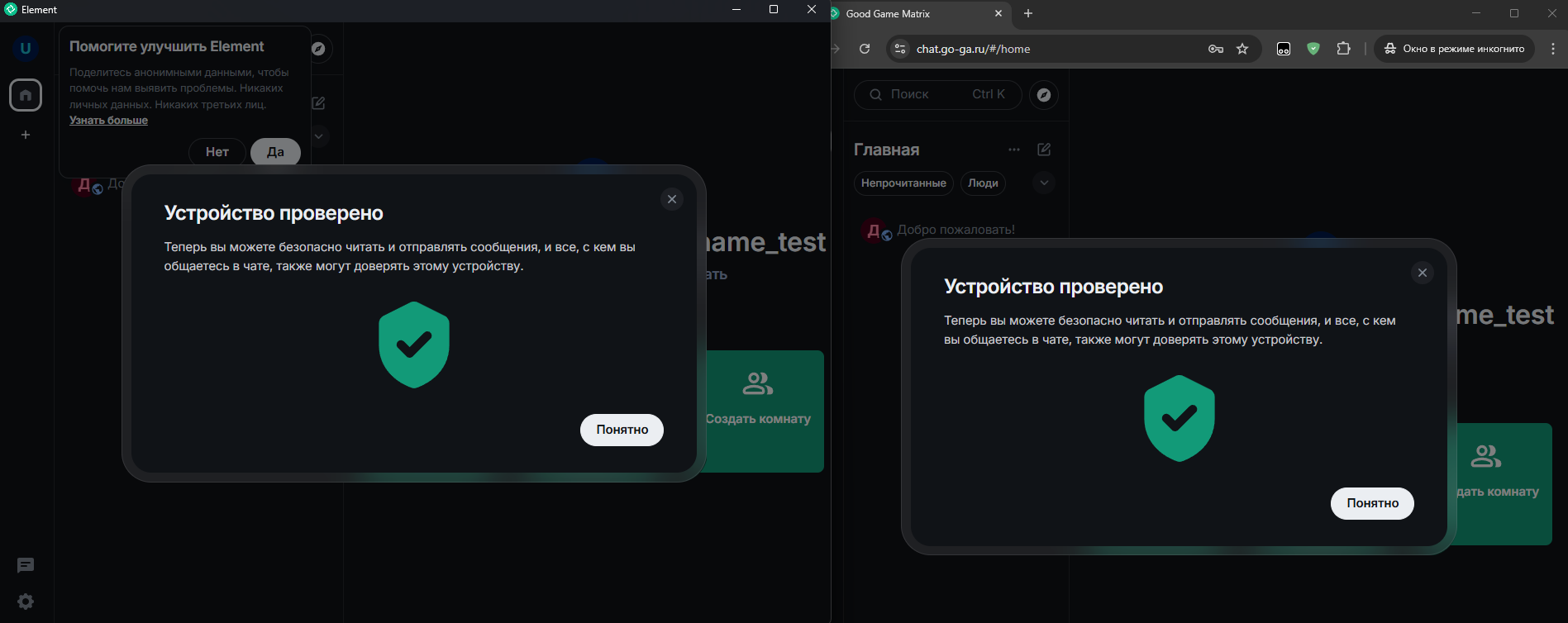Open the extension icon left of green shield
Viewport: 1568px width, 623px height.
(1284, 49)
